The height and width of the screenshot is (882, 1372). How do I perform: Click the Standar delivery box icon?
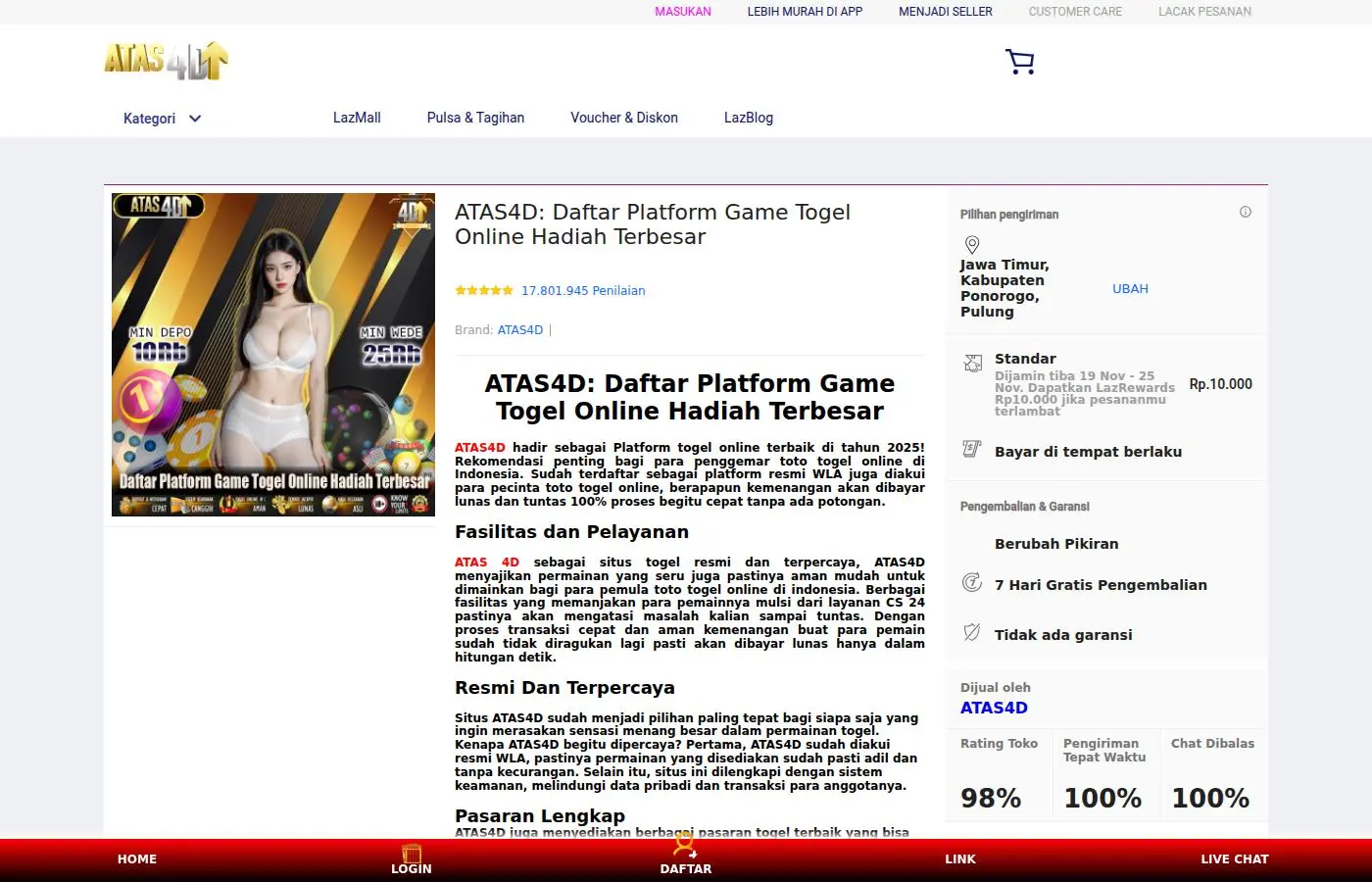(972, 364)
